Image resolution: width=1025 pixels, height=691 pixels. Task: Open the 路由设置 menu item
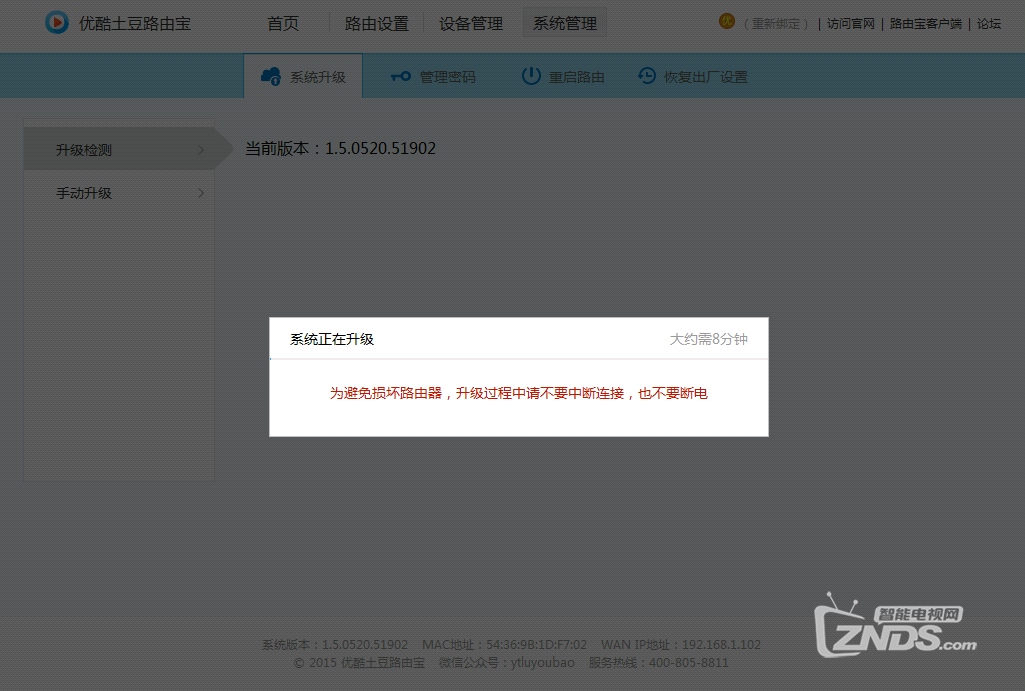377,24
